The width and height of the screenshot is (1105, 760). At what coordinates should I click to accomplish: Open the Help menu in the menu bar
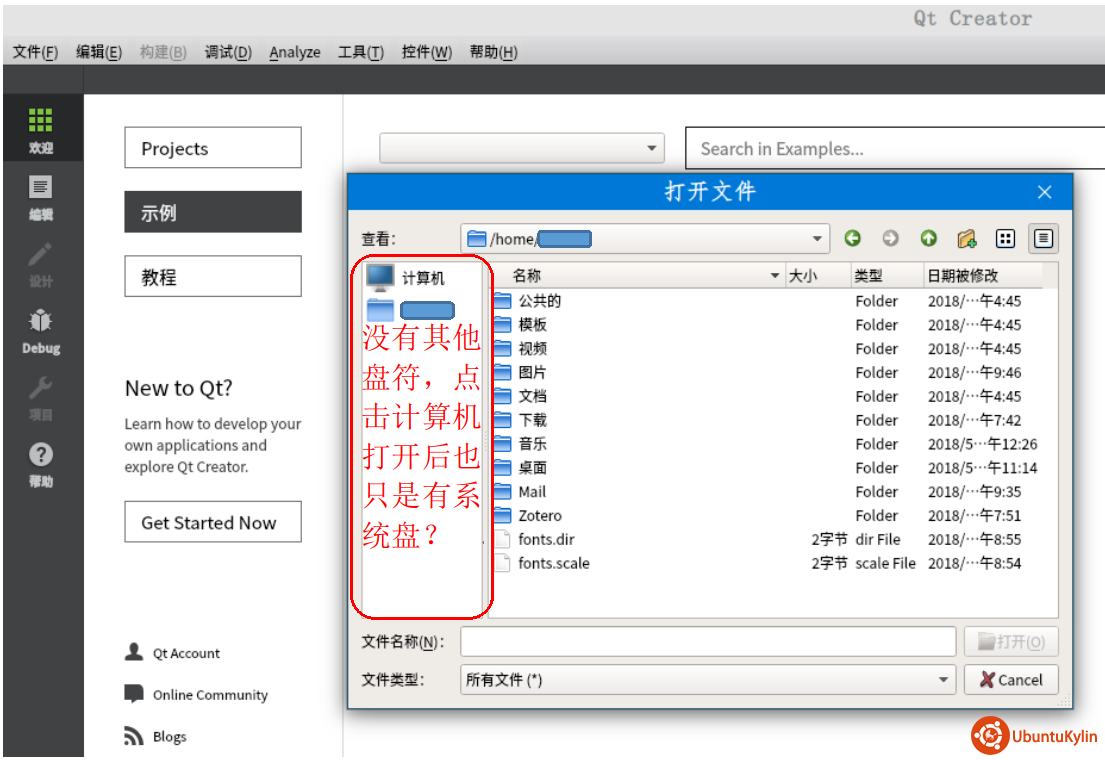pyautogui.click(x=493, y=52)
